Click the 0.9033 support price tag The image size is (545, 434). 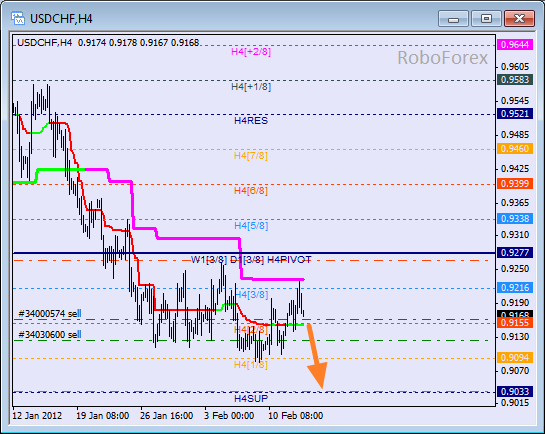(515, 392)
